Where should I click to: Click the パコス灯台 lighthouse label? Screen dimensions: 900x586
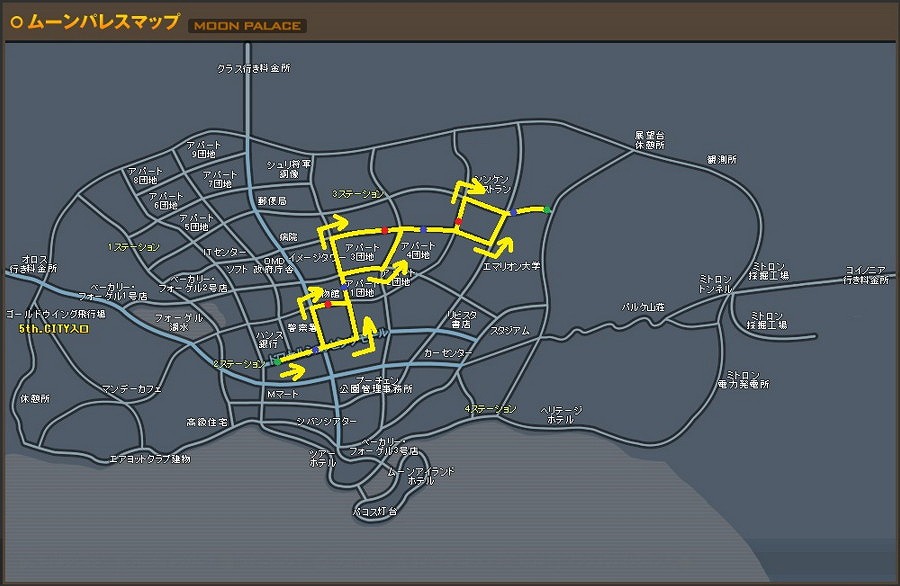pos(376,511)
